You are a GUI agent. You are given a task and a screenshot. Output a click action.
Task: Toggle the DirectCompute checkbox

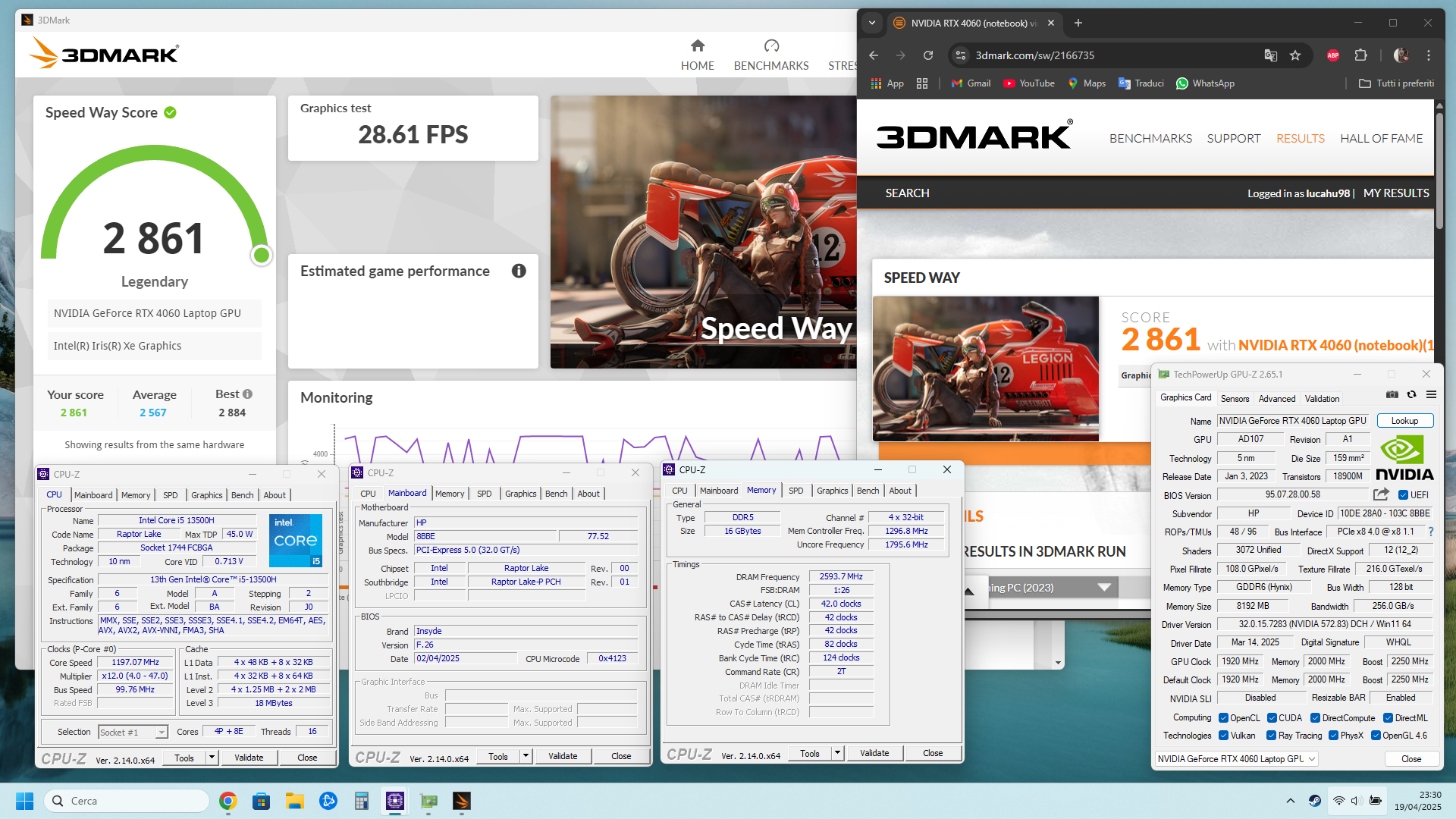coord(1315,718)
